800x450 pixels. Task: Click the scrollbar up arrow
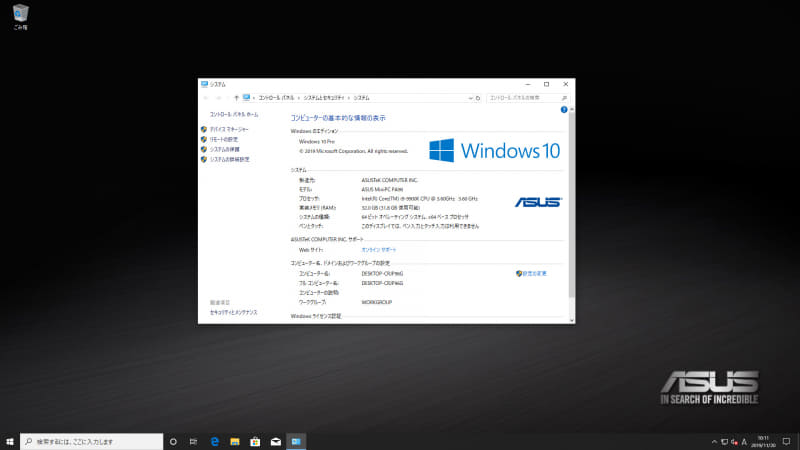click(x=571, y=110)
